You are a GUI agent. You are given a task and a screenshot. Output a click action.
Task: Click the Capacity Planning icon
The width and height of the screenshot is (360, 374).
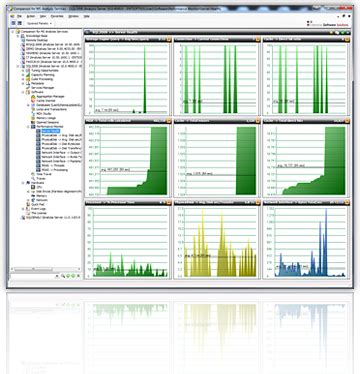[28, 75]
